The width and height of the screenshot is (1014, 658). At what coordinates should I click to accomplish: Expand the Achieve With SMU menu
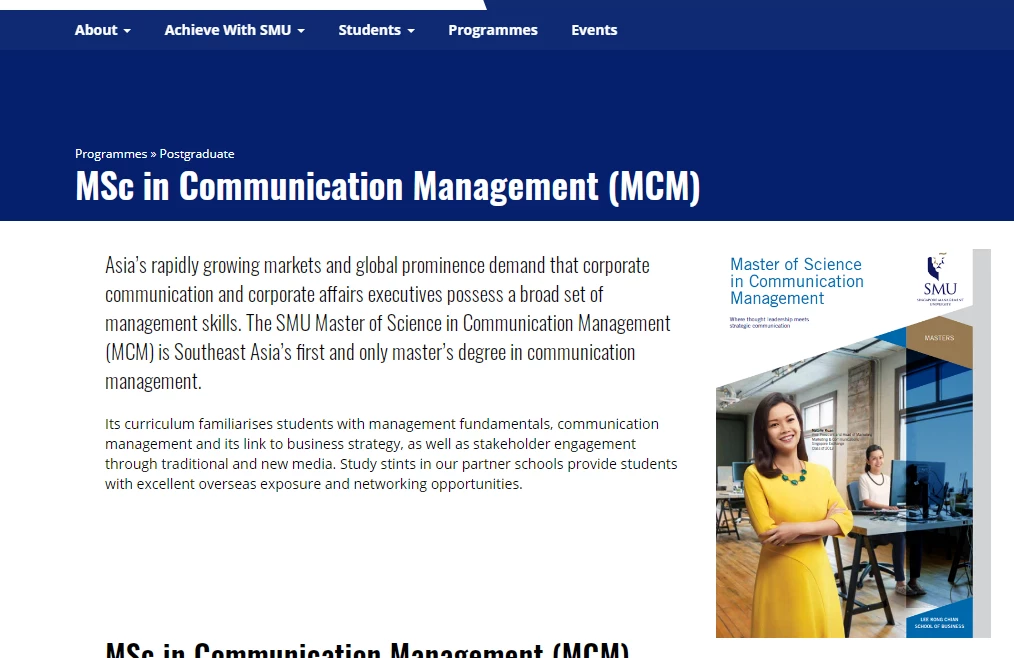coord(234,30)
